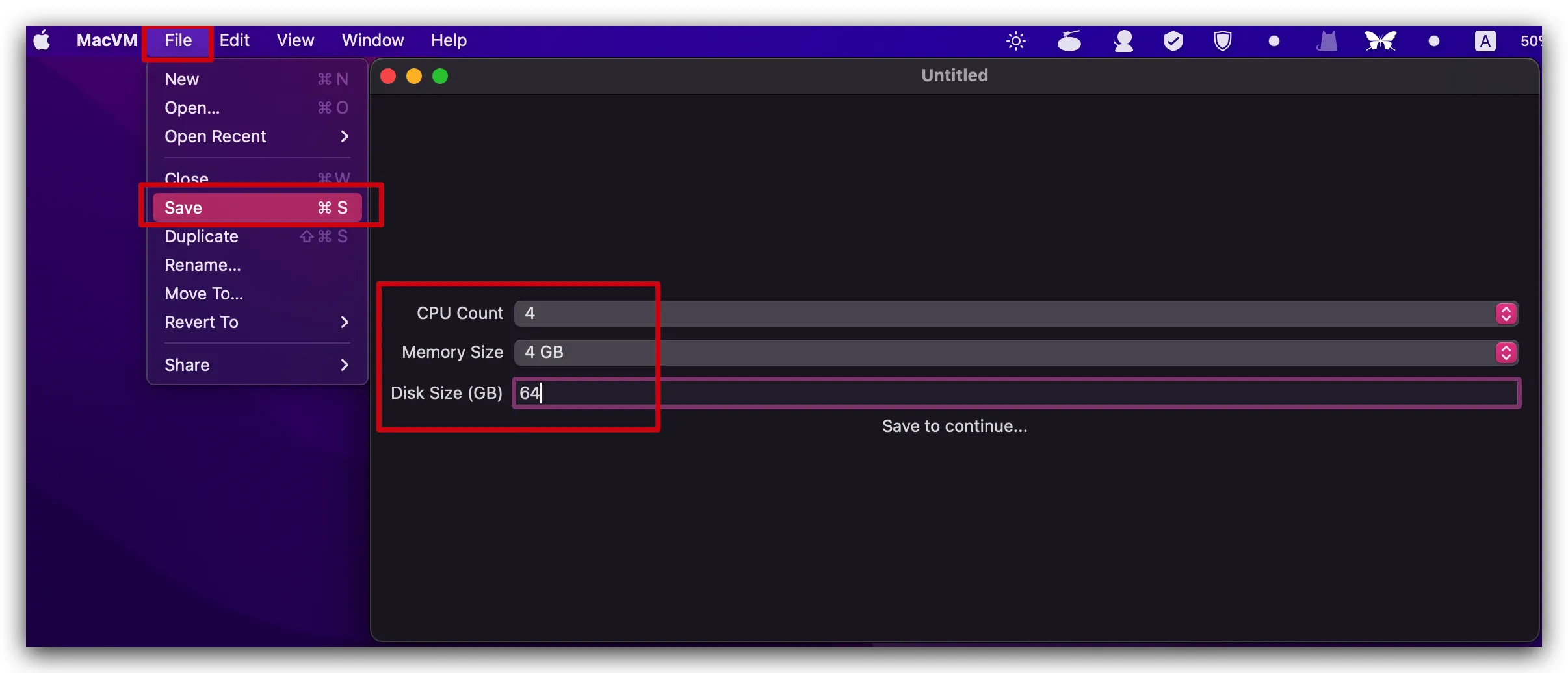1568x673 pixels.
Task: Expand the Share submenu
Action: [257, 365]
